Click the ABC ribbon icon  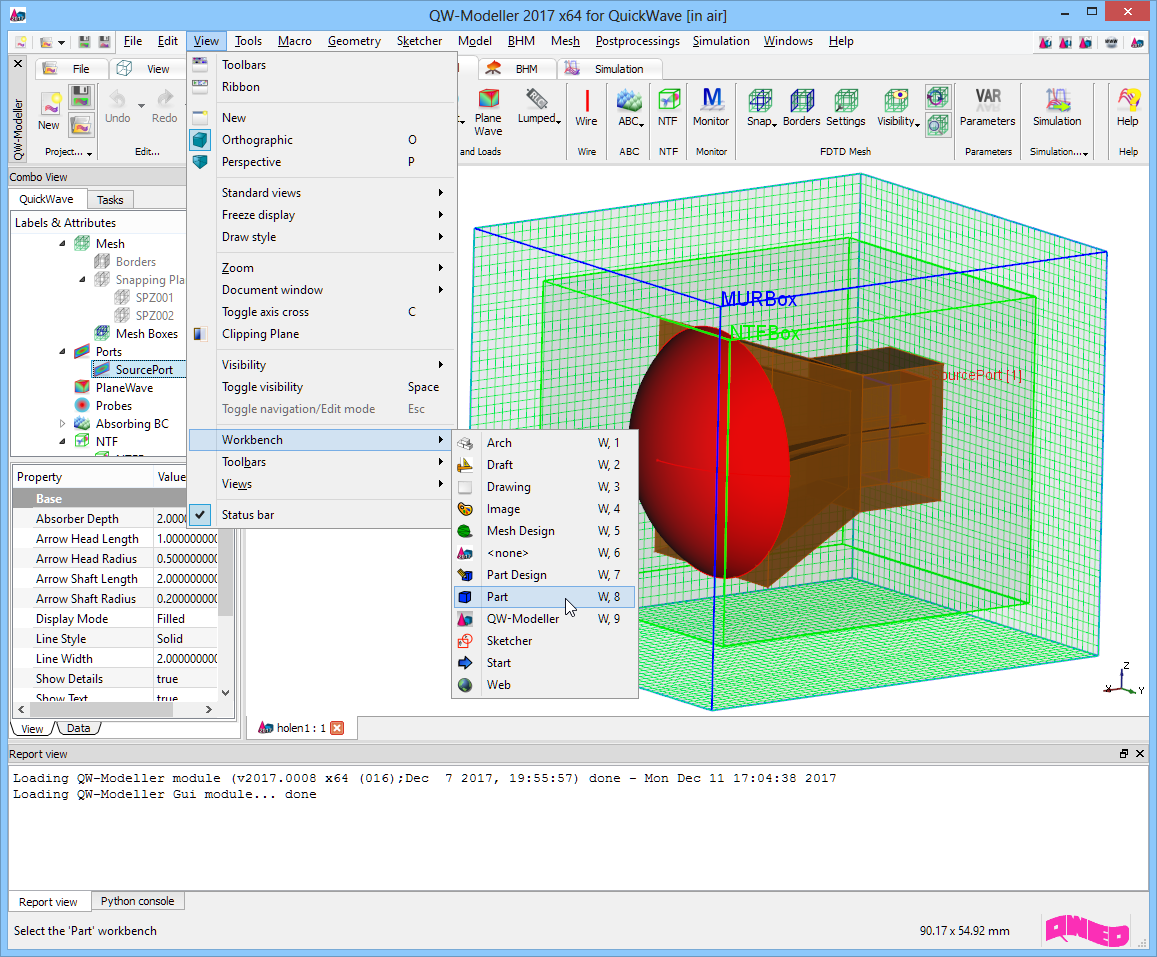pos(629,108)
